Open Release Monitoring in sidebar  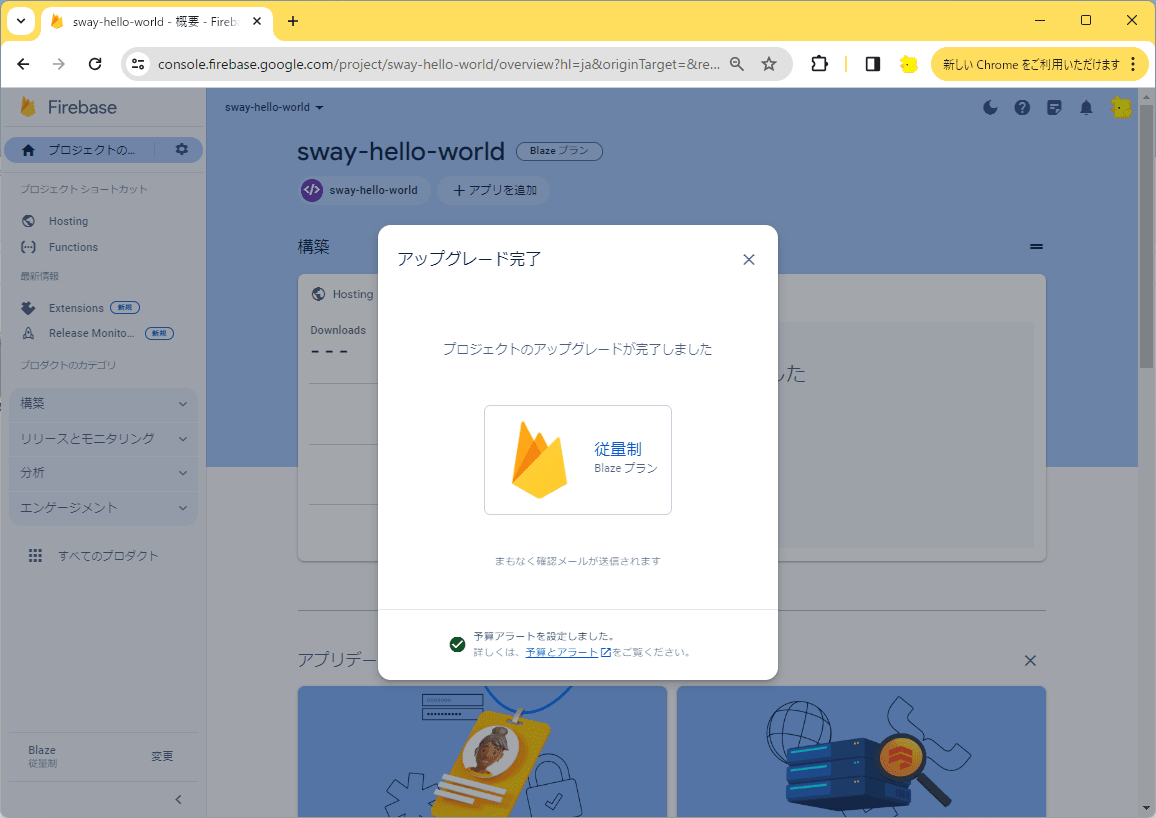pyautogui.click(x=91, y=333)
